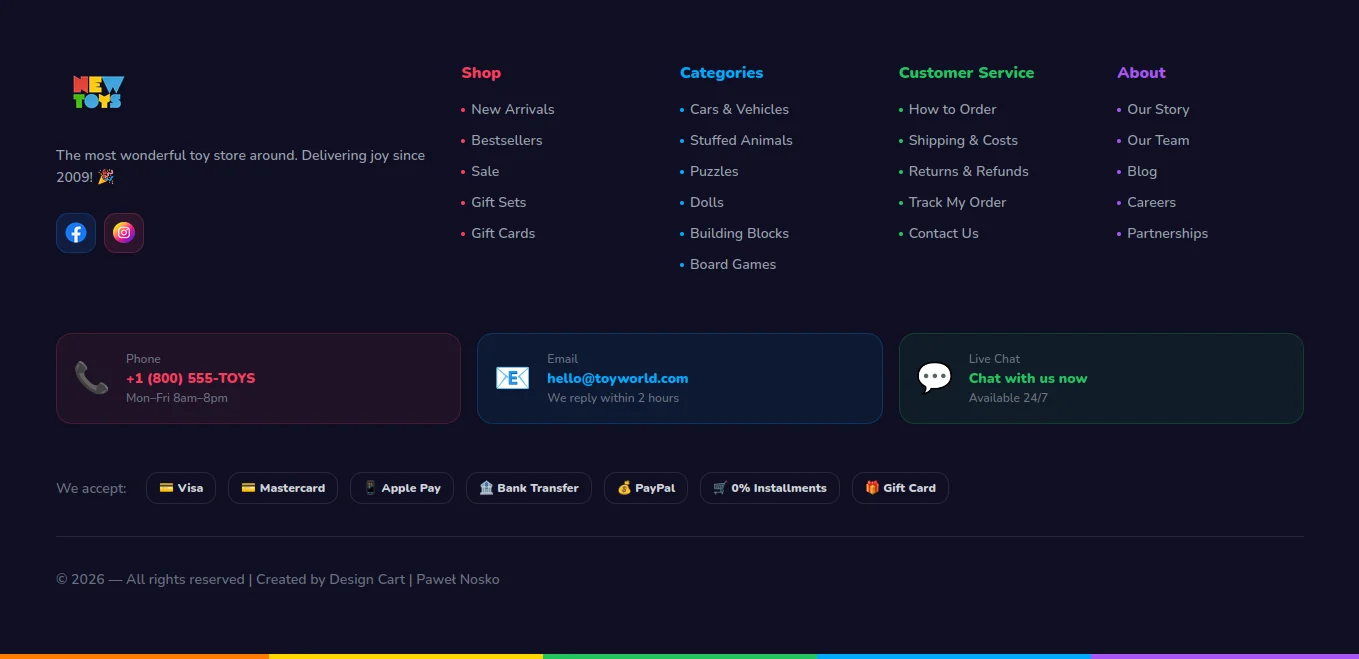1359x659 pixels.
Task: Select the Visa payment badge
Action: click(x=181, y=488)
